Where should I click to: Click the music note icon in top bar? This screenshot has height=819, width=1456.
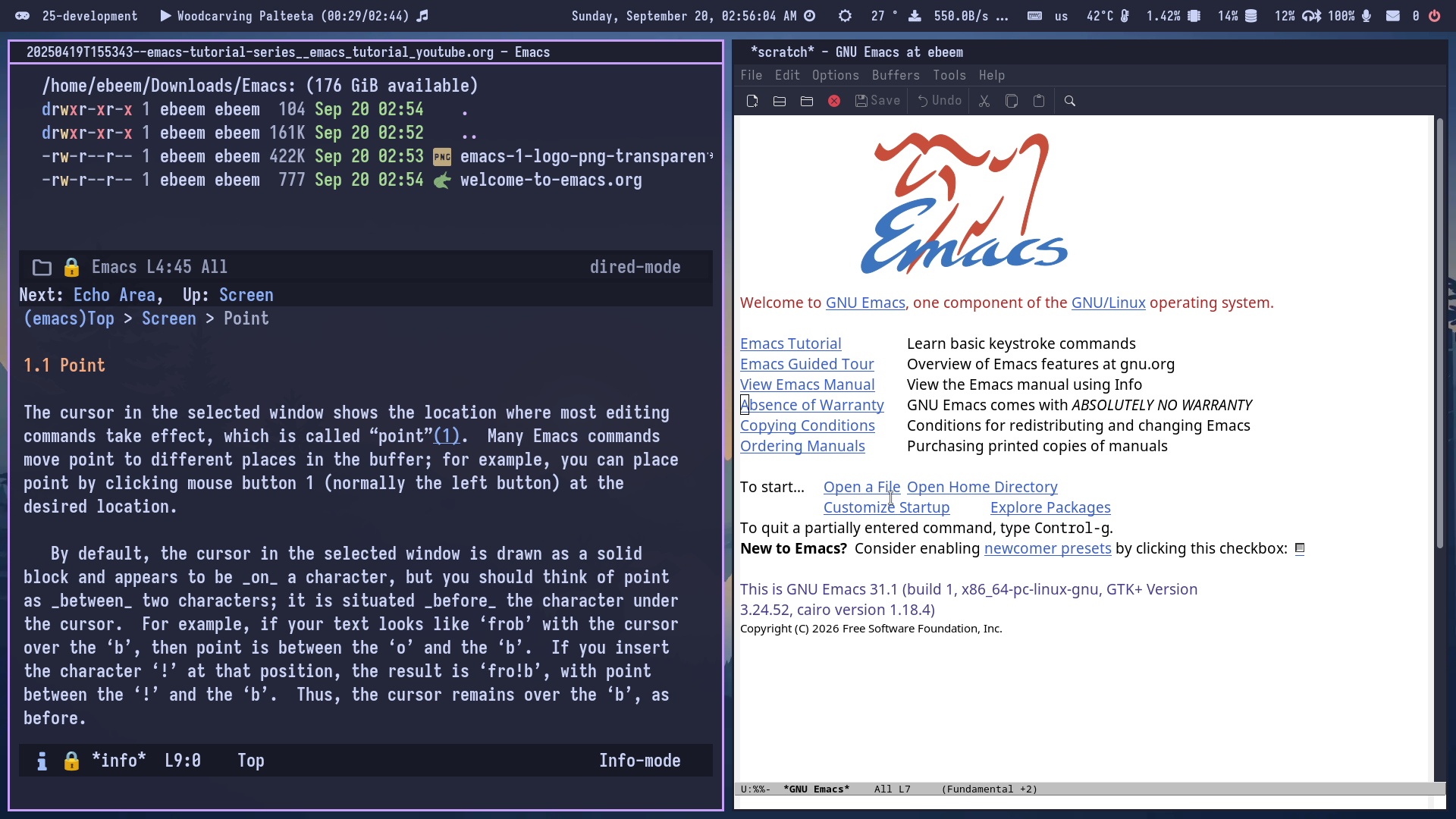[423, 16]
